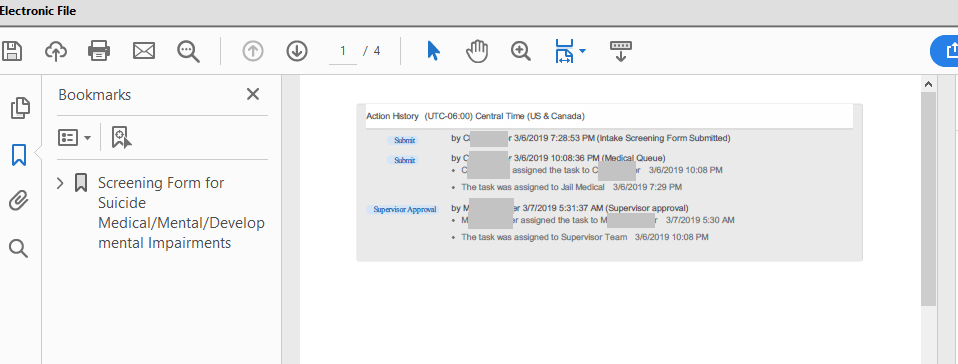958x364 pixels.
Task: Send file by email envelope icon
Action: click(x=144, y=51)
